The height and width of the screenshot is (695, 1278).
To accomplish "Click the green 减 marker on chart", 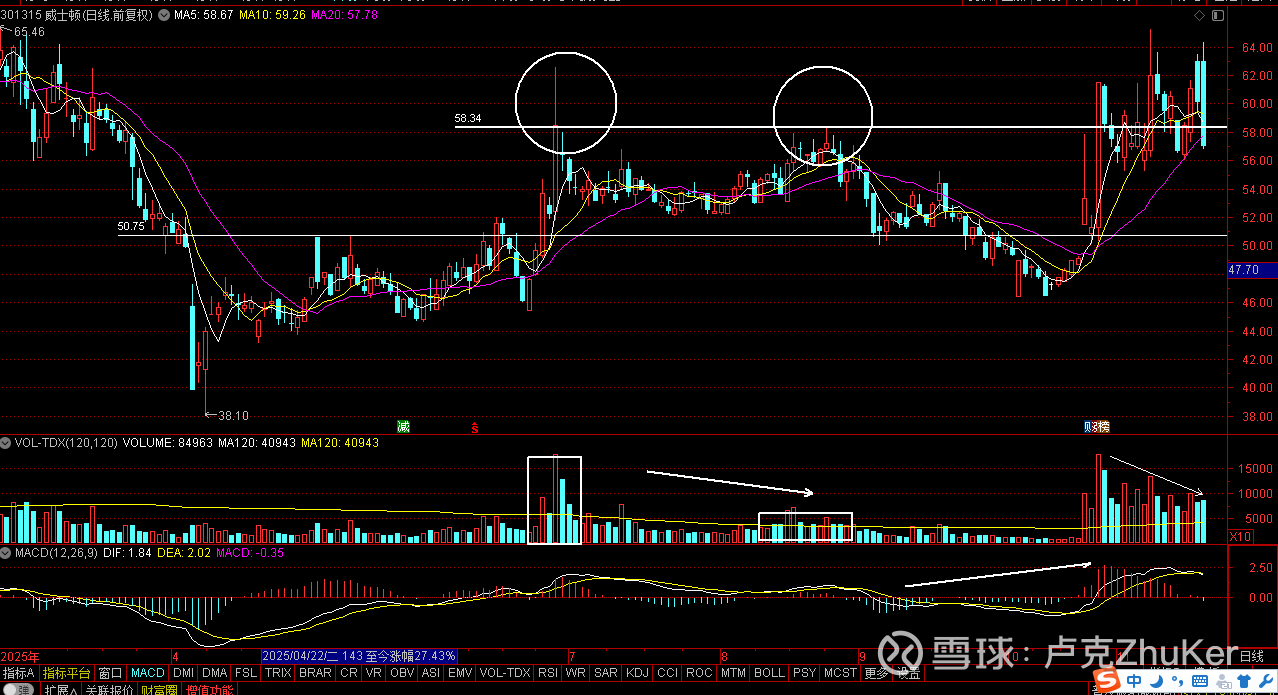I will (403, 426).
